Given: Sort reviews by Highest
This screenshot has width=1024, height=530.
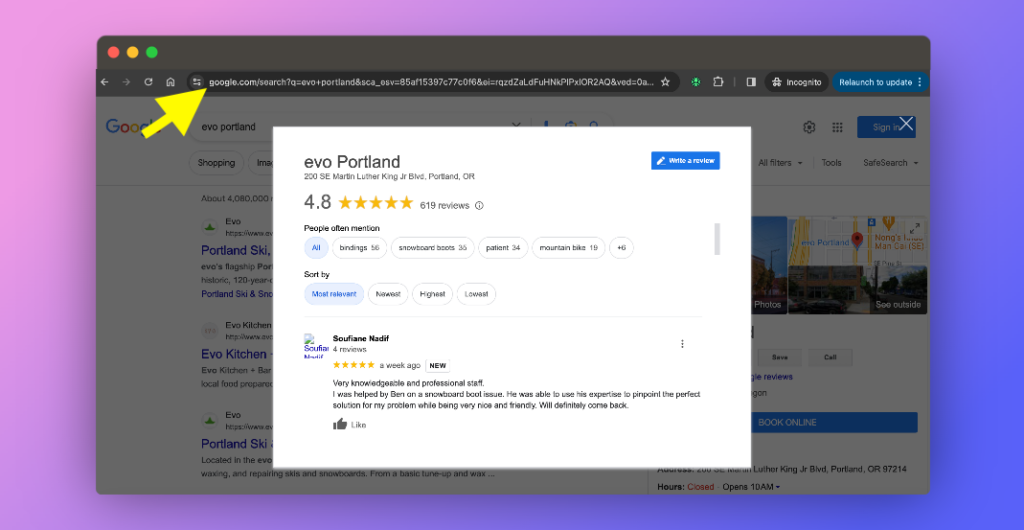Looking at the screenshot, I should [x=432, y=294].
